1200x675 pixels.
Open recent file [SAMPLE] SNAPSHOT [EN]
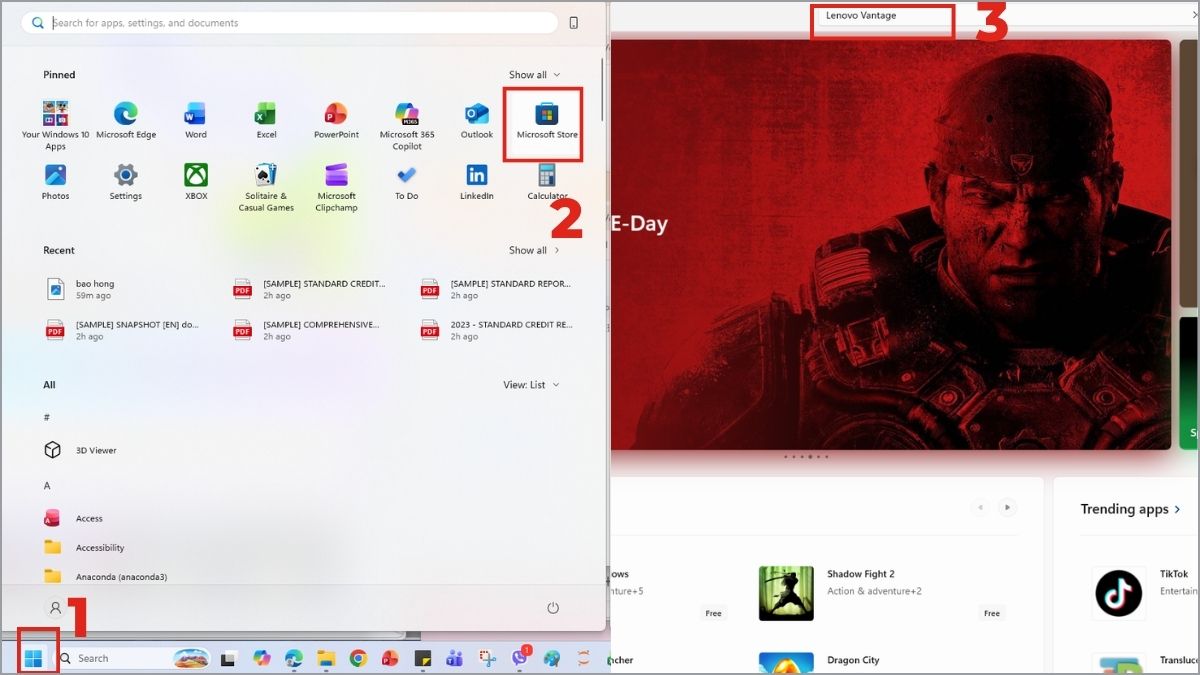(122, 330)
